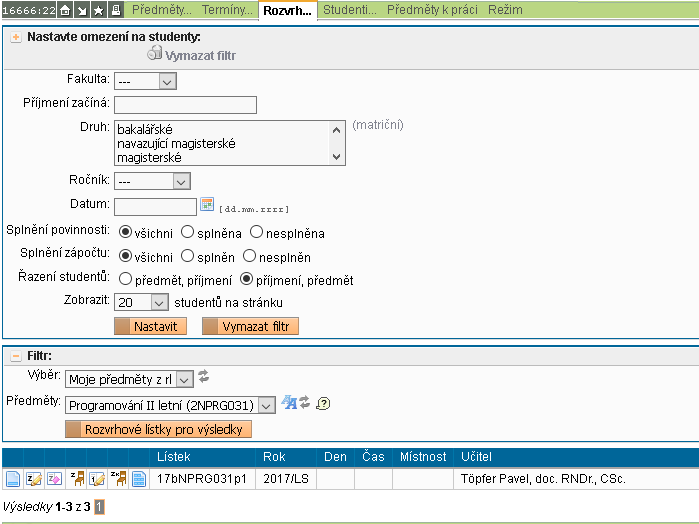Screen dimensions: 699x524
Task: Click into the Příjmení začíná text field
Action: pos(186,105)
